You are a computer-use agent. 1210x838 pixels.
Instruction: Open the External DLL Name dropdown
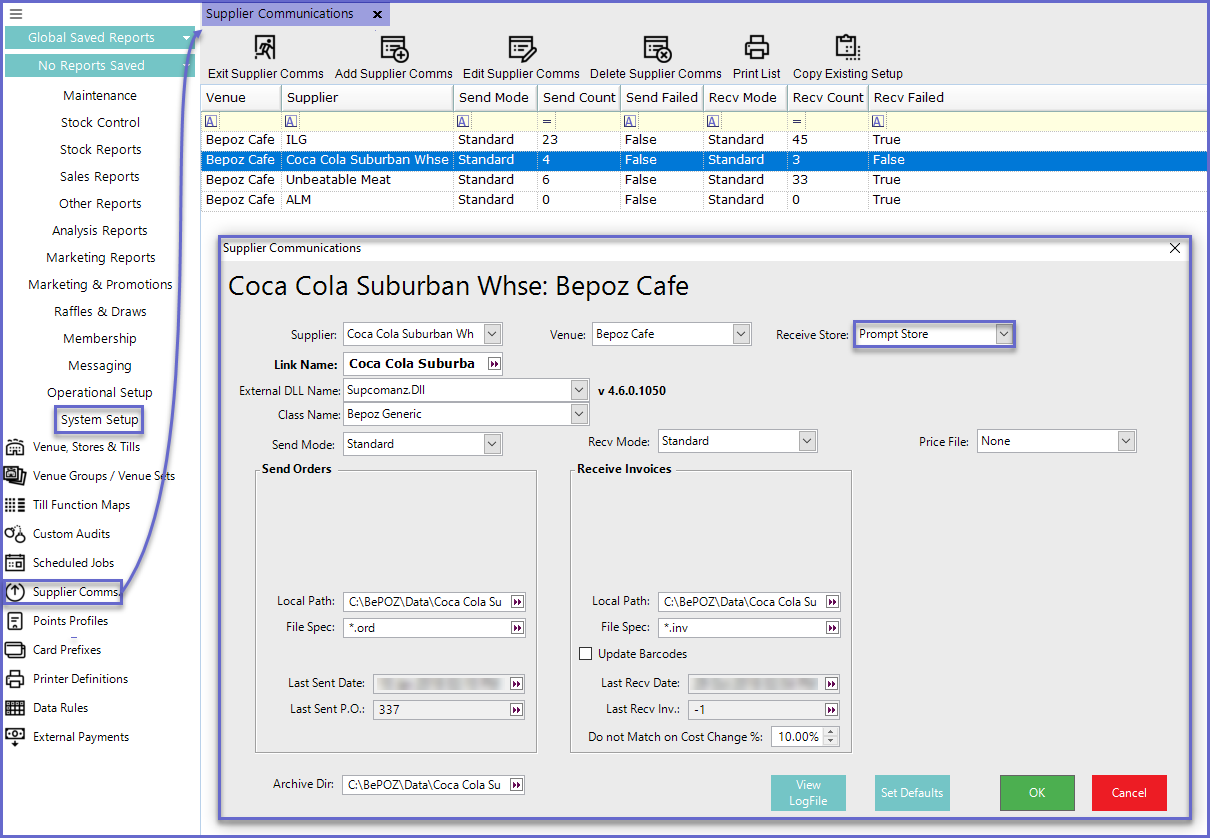578,390
